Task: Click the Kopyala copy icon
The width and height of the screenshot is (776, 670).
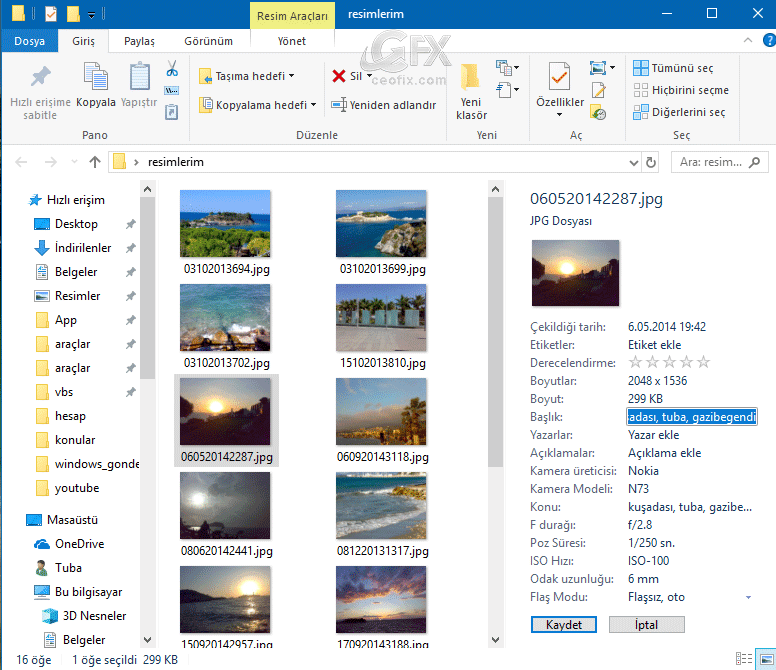Action: click(x=96, y=76)
